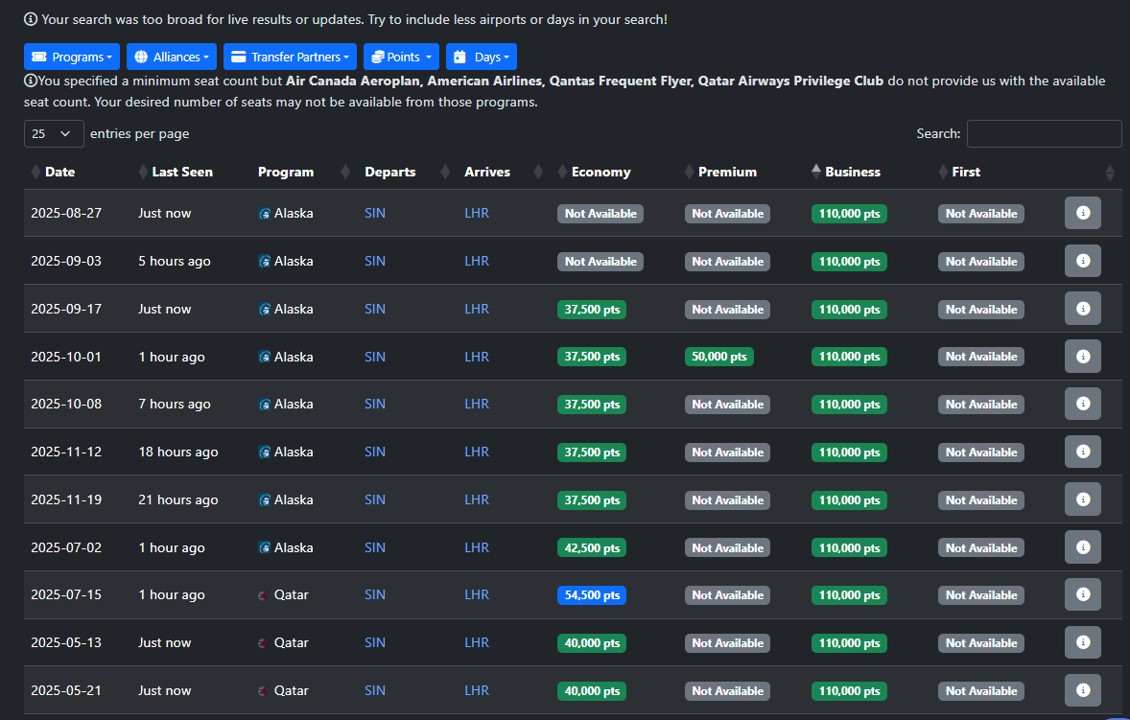Click the '18 hours ago' last seen cell
The height and width of the screenshot is (720, 1130).
tap(178, 452)
